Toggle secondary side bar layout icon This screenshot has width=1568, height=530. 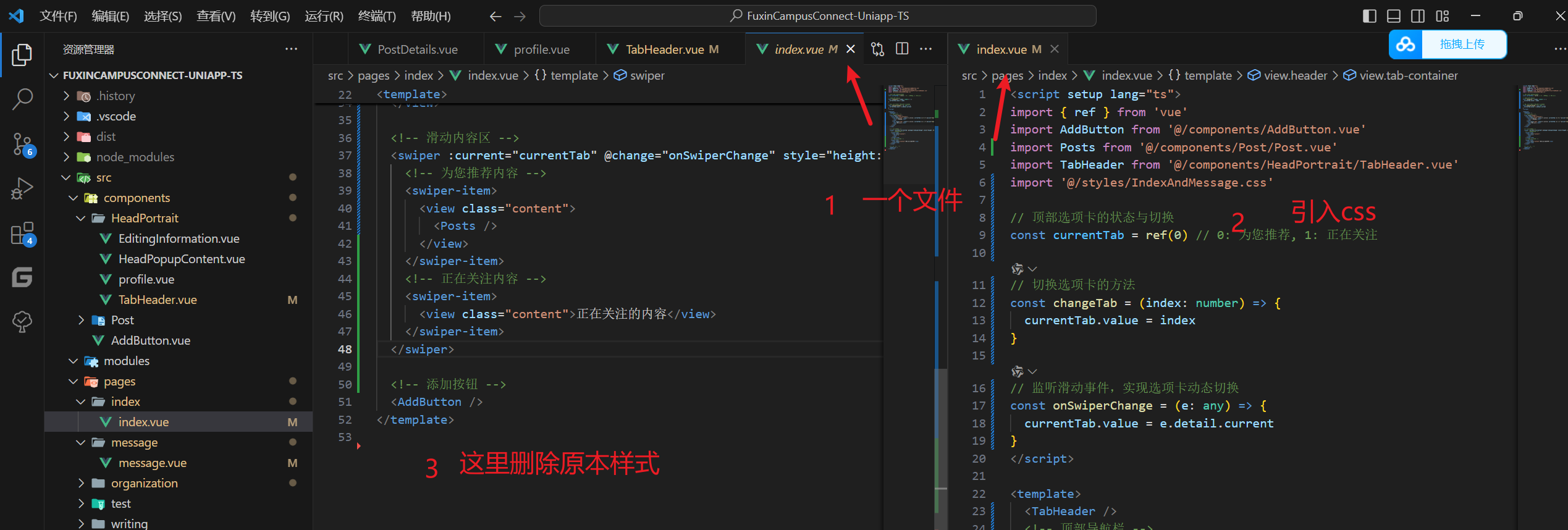1418,16
